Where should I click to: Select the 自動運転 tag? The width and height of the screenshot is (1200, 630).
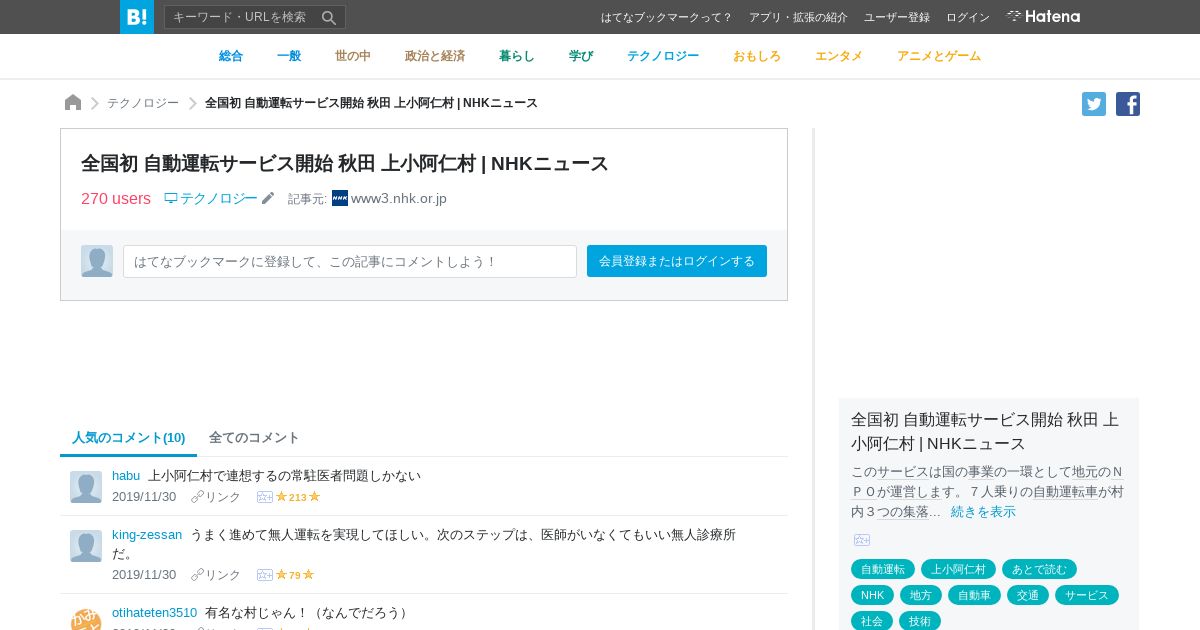[883, 569]
